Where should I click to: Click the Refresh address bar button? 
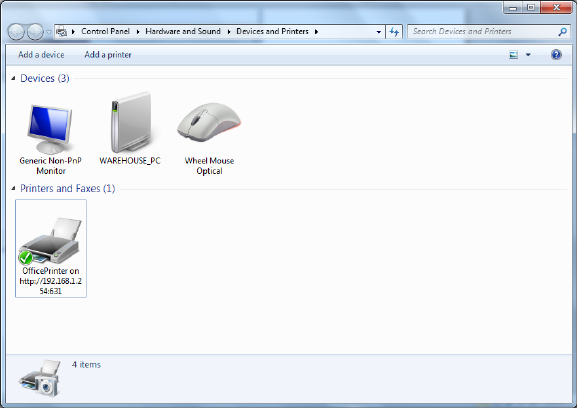(394, 32)
